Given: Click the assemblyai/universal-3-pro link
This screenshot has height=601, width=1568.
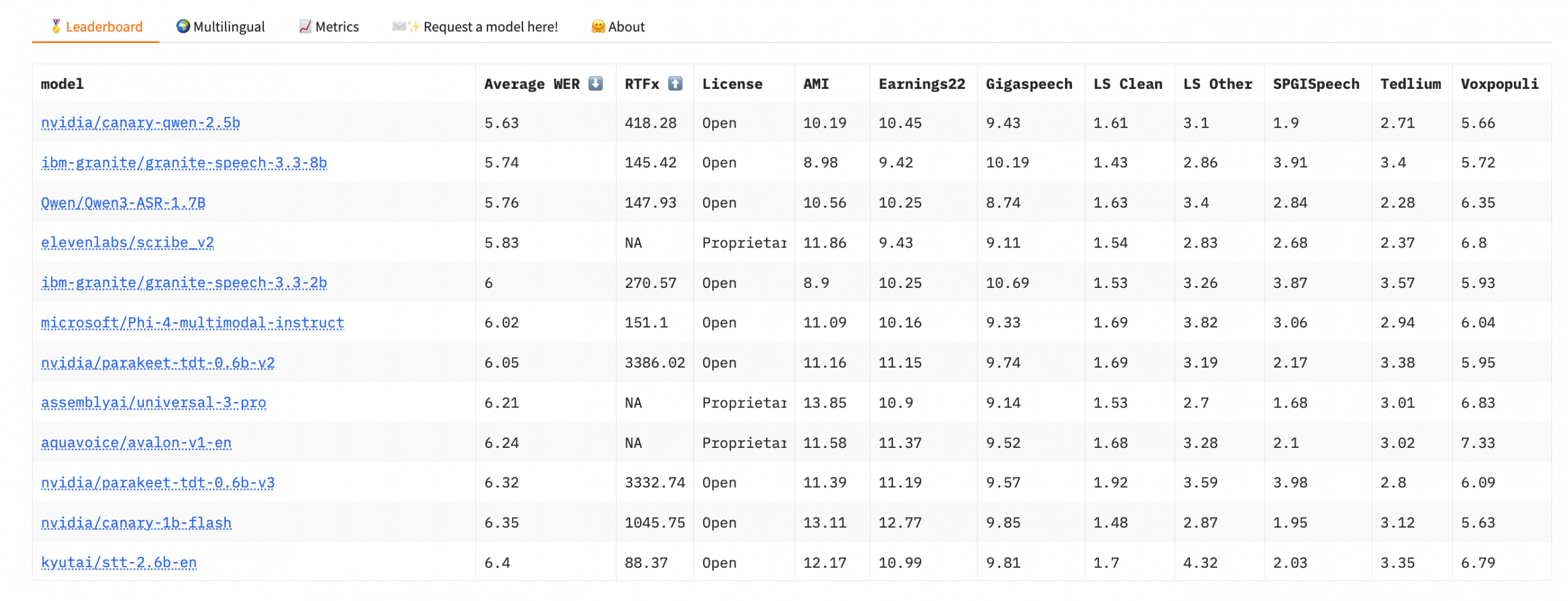Looking at the screenshot, I should [x=153, y=402].
